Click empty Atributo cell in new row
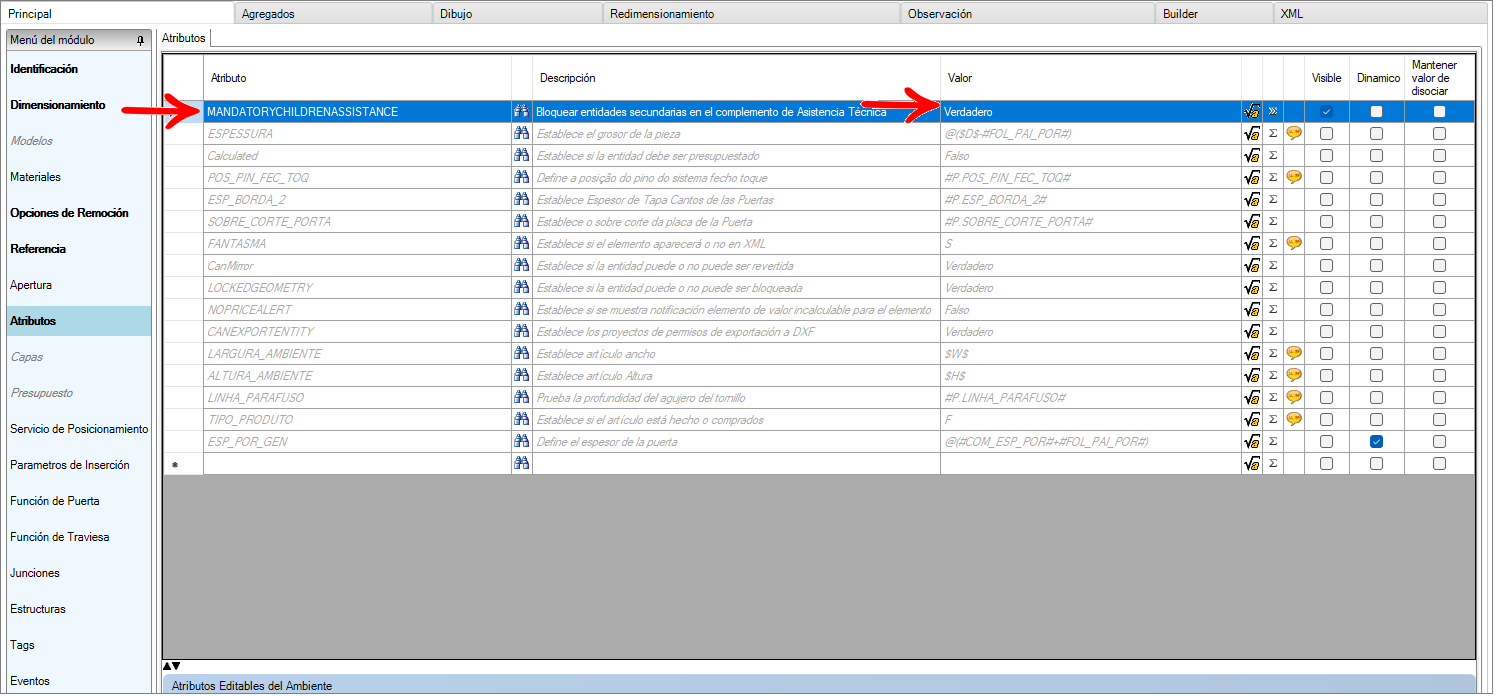 click(x=356, y=464)
